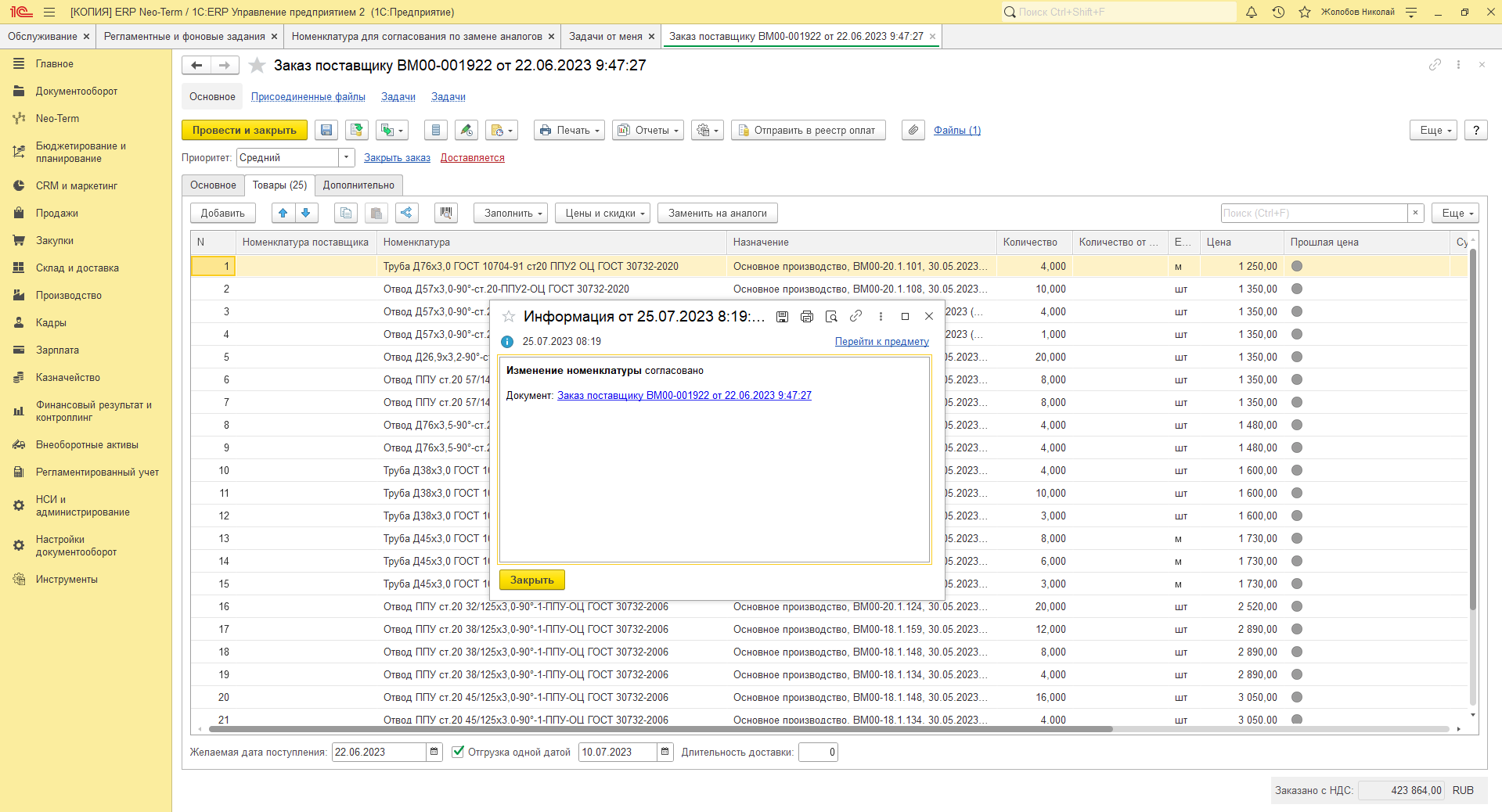Open the main hamburger menu icon
The height and width of the screenshot is (812, 1502).
[49, 12]
